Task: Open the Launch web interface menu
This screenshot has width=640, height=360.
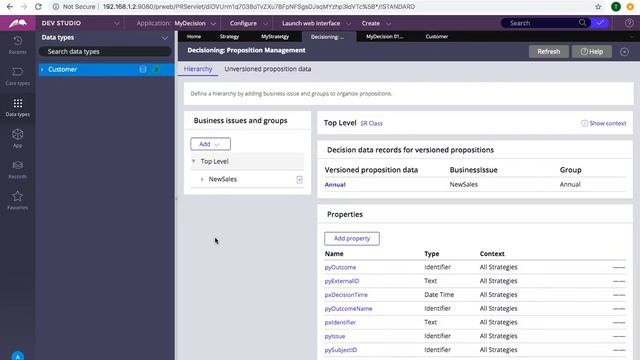Action: click(x=316, y=23)
